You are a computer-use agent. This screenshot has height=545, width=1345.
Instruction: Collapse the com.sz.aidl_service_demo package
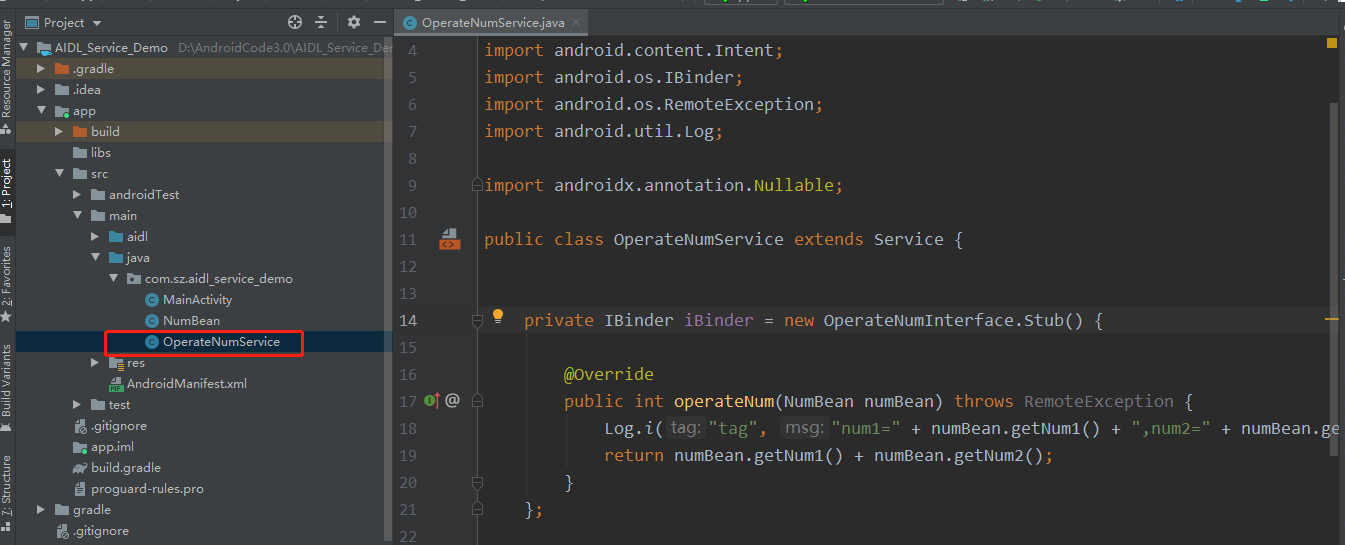pyautogui.click(x=113, y=279)
